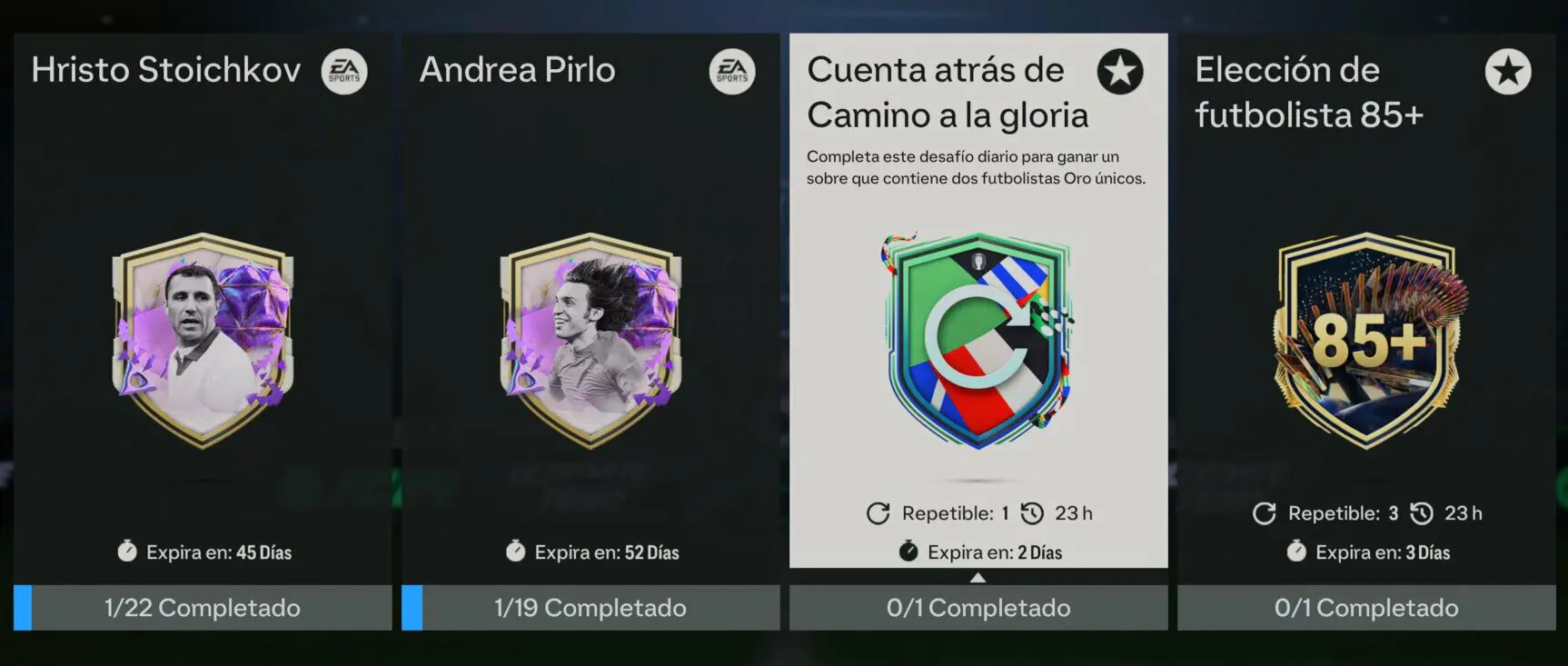1568x666 pixels.
Task: Click the repeat icon beside Repetible: 3
Action: (1265, 513)
